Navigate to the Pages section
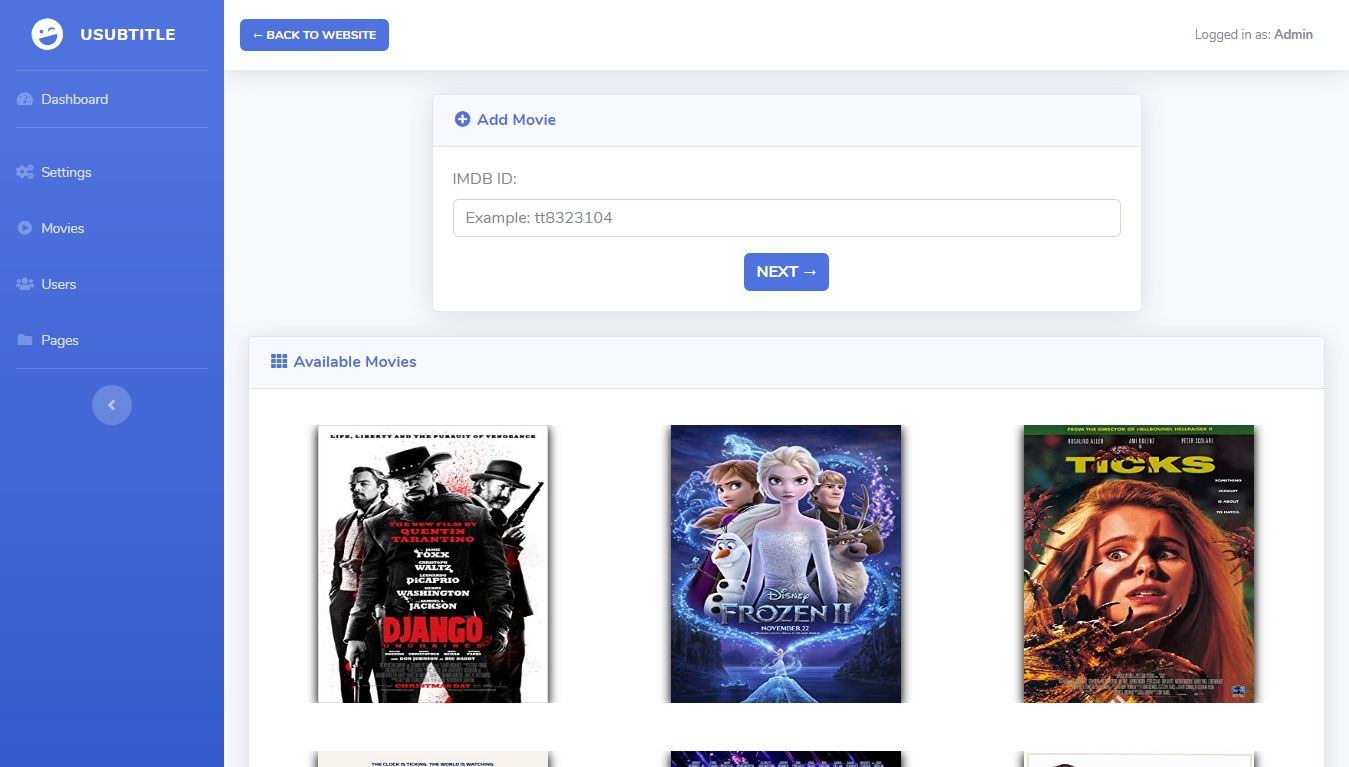1349x767 pixels. [112, 340]
